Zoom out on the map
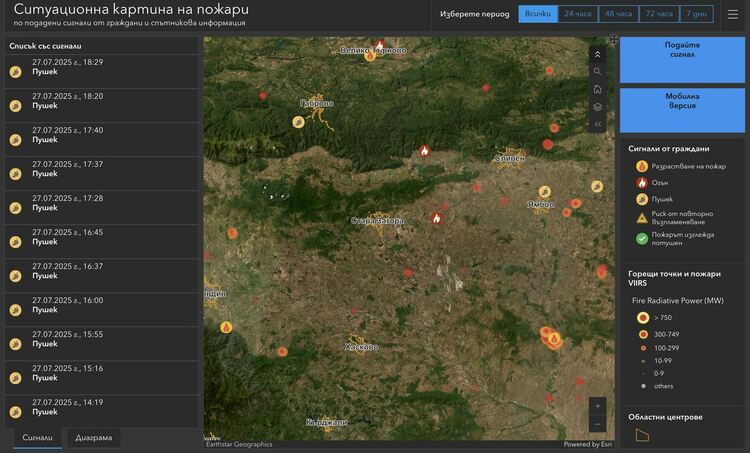 [x=597, y=424]
